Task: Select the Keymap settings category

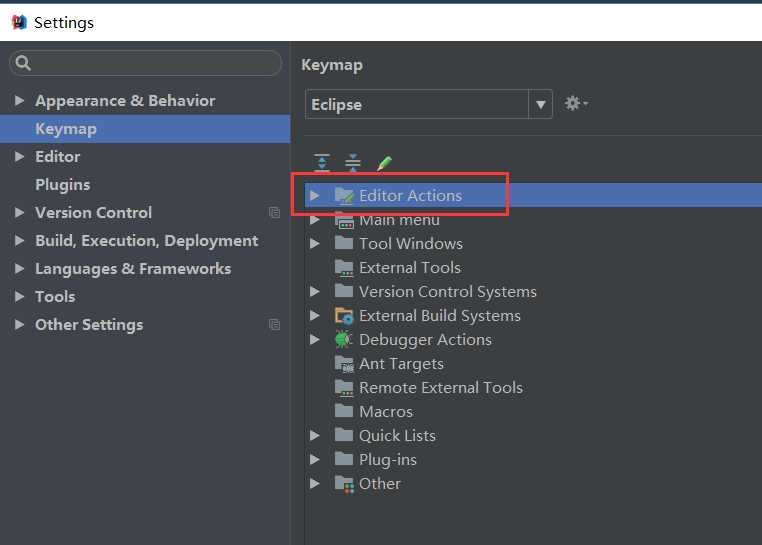Action: [x=145, y=129]
